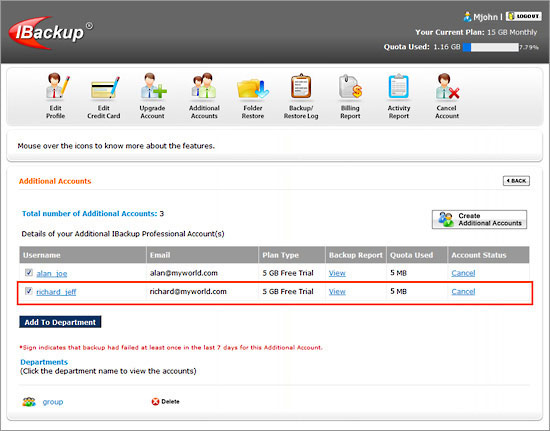Click the Username column header

coord(83,255)
